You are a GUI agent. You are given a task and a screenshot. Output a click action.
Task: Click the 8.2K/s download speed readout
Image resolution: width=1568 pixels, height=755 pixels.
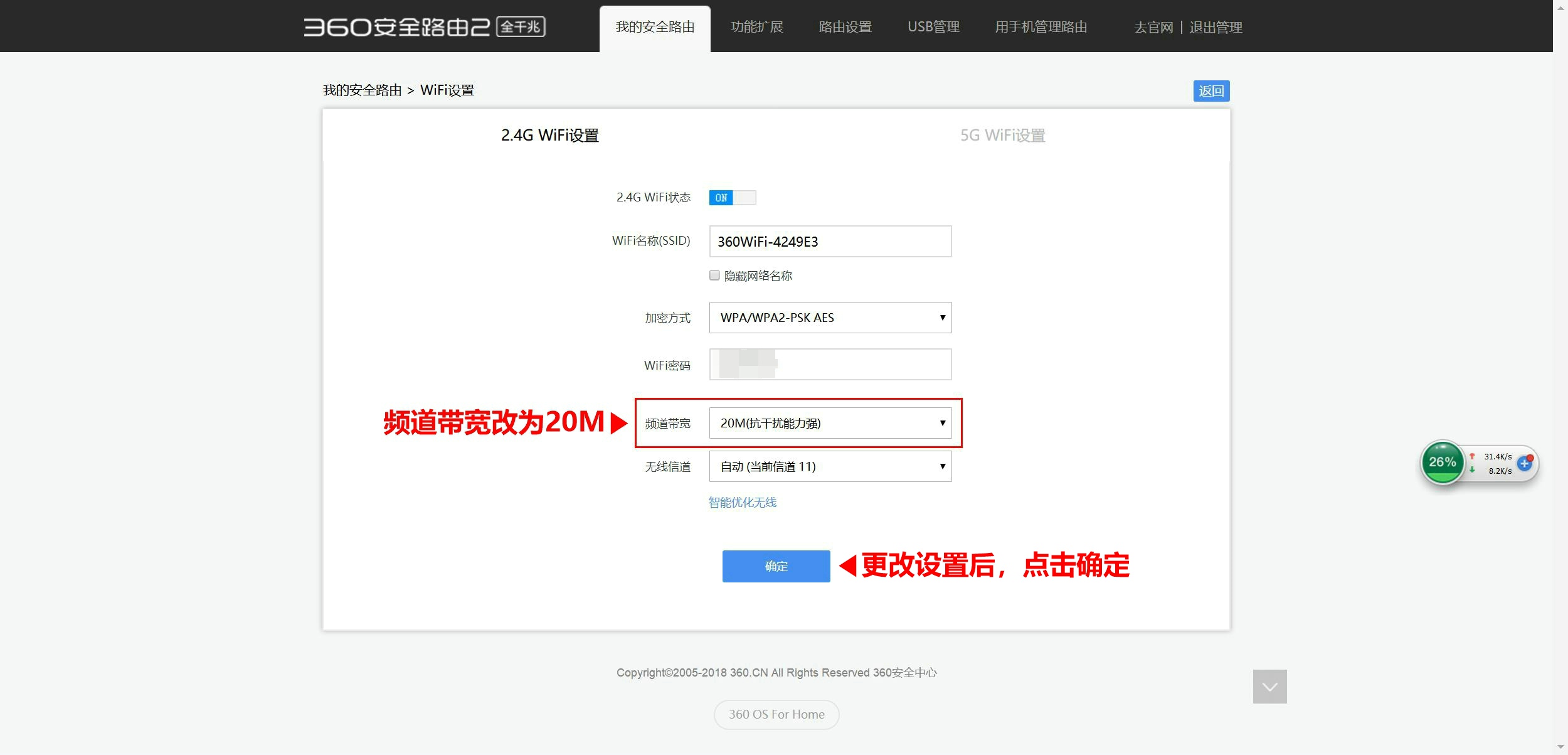1500,471
